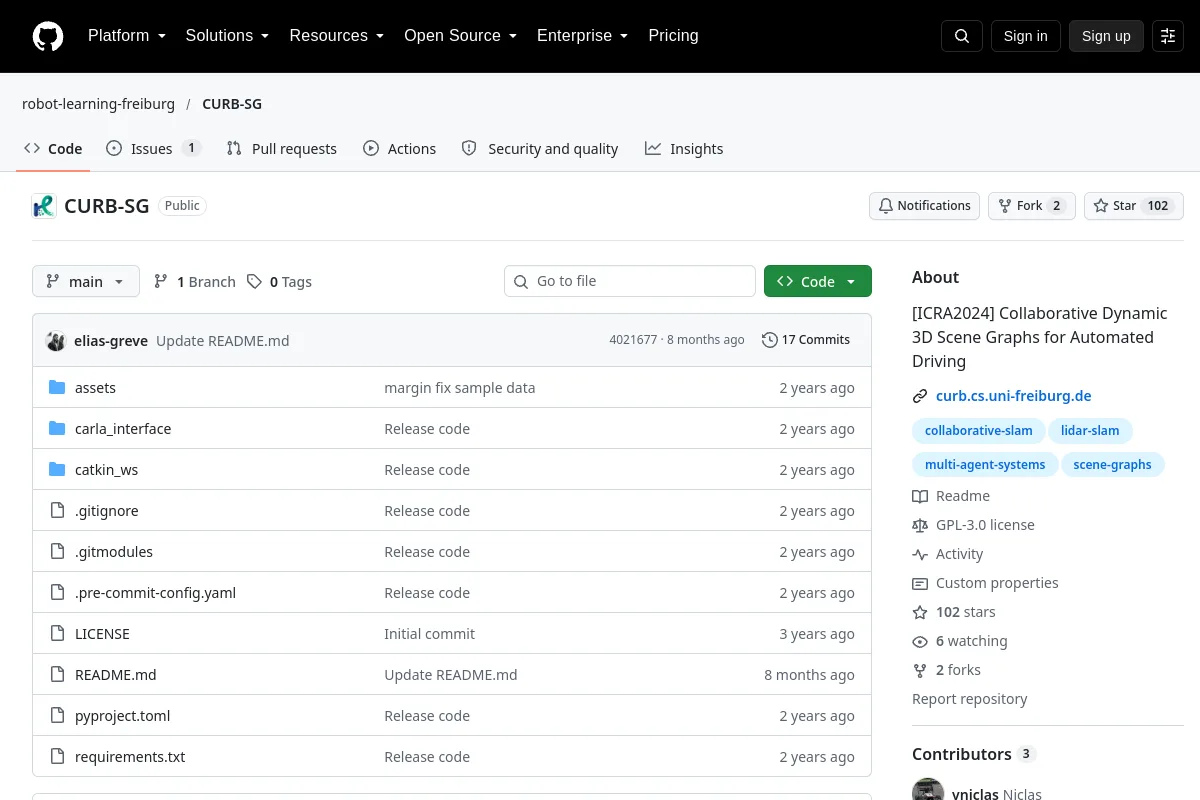Click the requirements.txt file icon

pos(57,757)
